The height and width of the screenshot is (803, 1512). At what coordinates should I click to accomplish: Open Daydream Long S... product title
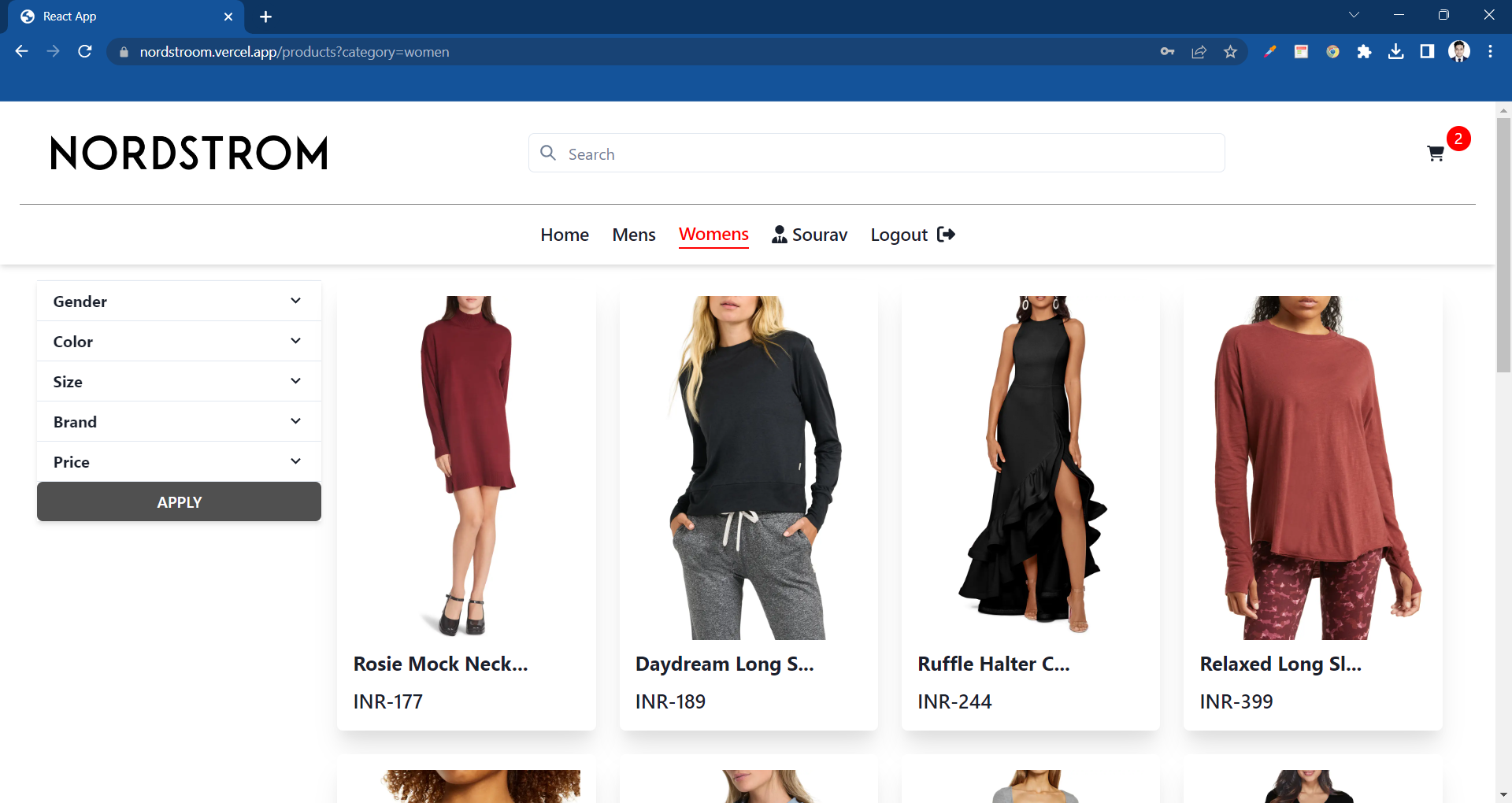724,664
